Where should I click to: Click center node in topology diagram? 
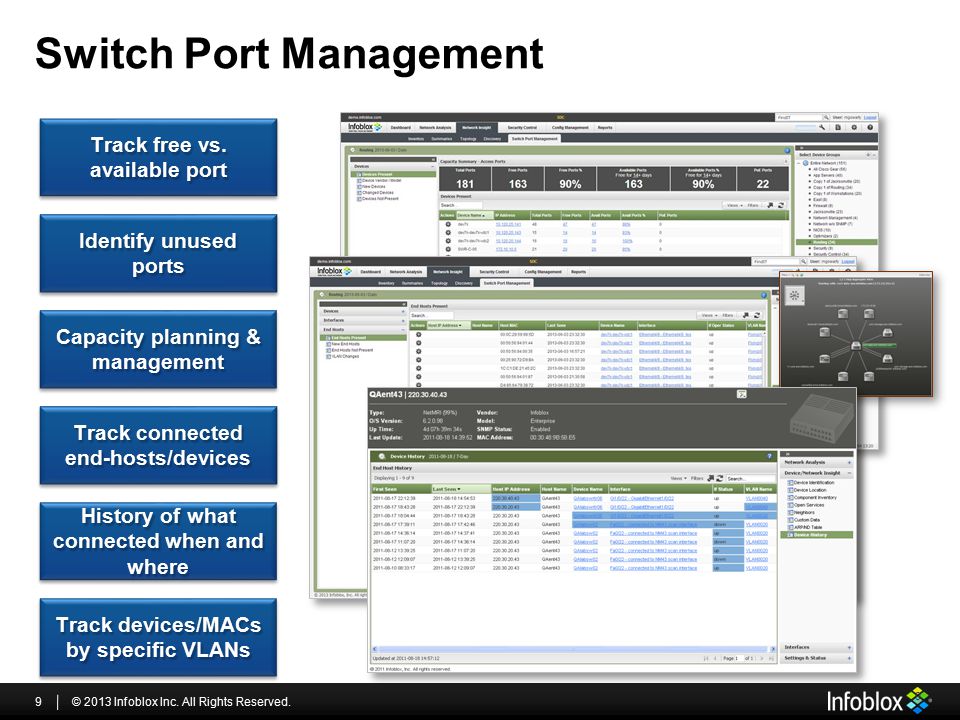(x=855, y=346)
